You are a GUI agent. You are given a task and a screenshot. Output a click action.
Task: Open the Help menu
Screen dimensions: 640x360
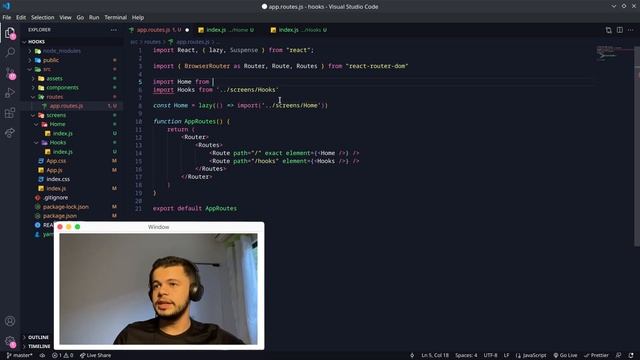pos(138,18)
